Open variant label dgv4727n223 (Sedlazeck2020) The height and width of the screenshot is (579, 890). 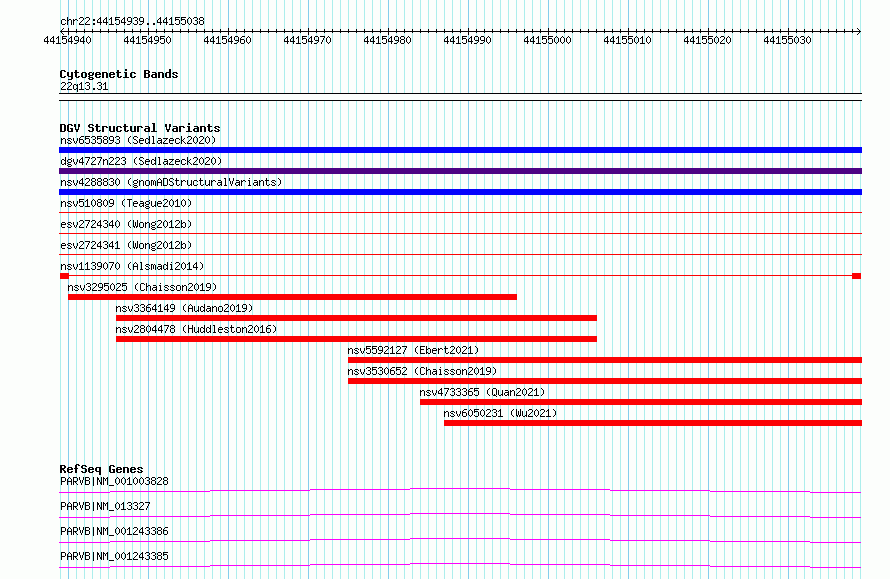click(x=141, y=161)
